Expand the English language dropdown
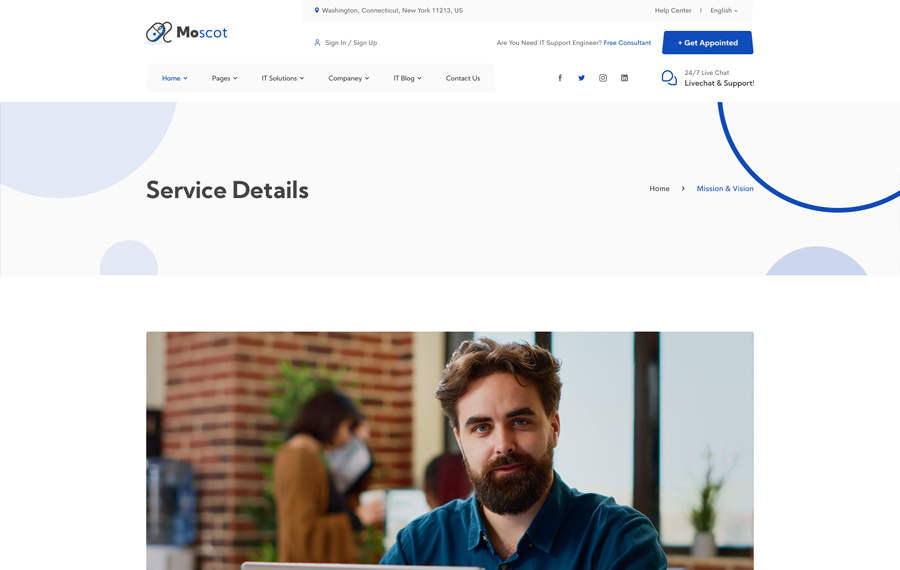Viewport: 900px width, 570px height. click(x=724, y=11)
